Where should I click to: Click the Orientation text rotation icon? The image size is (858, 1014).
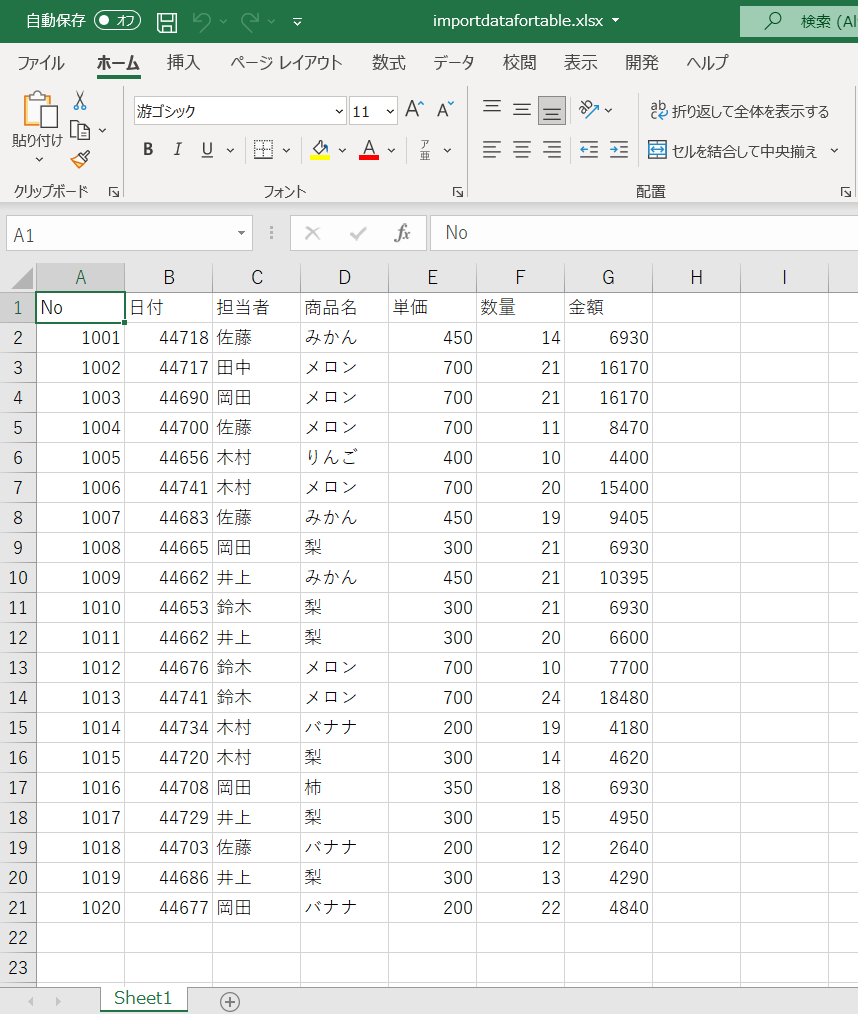pos(588,110)
